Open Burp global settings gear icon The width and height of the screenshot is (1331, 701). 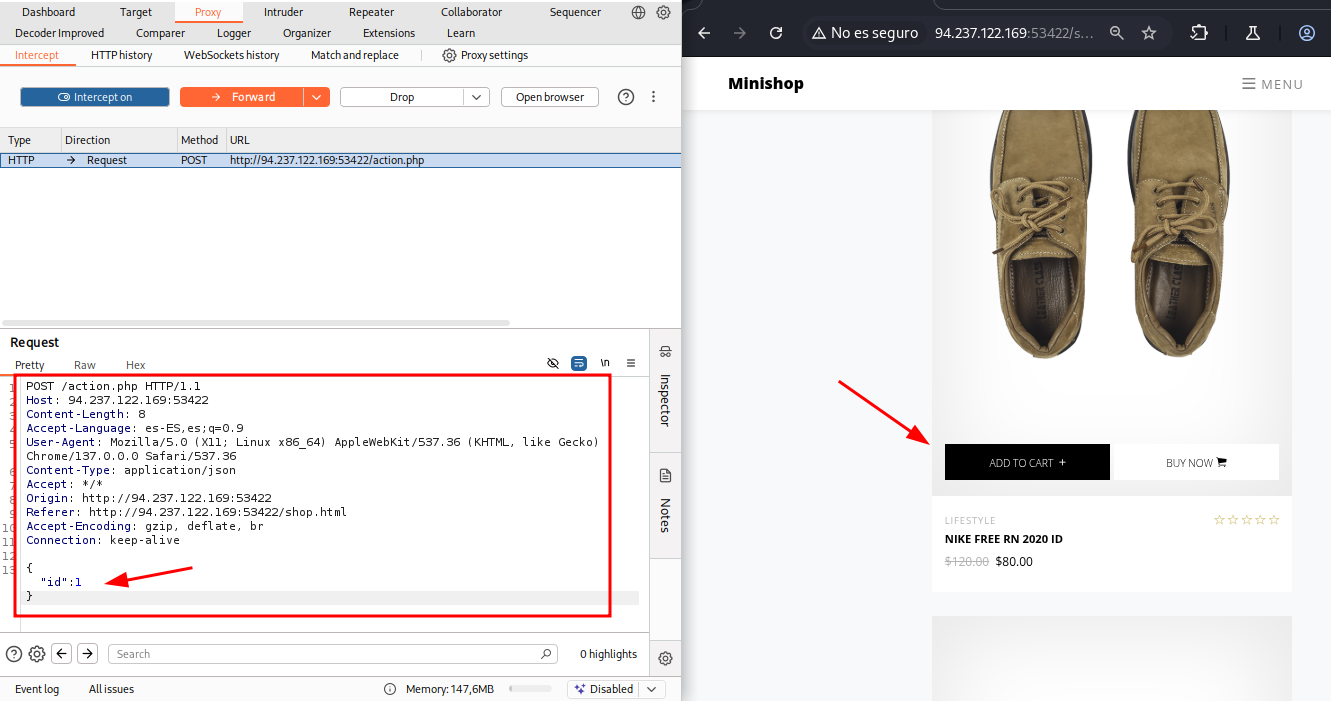(x=663, y=13)
